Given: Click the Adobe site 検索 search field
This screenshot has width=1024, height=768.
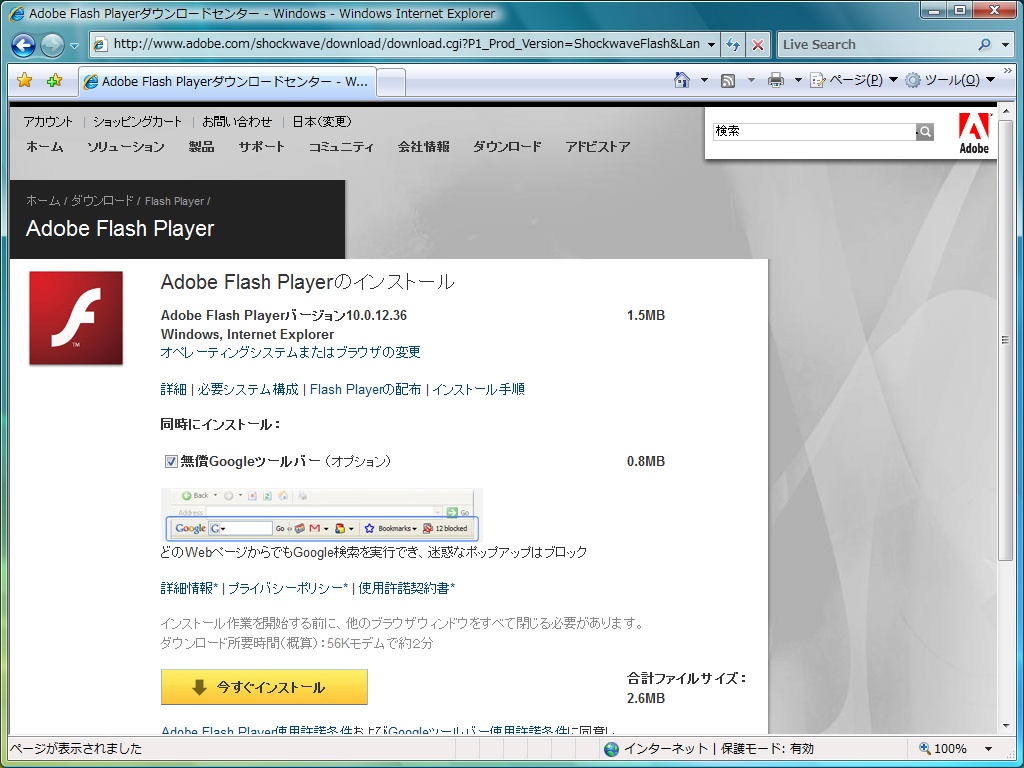Looking at the screenshot, I should click(814, 131).
